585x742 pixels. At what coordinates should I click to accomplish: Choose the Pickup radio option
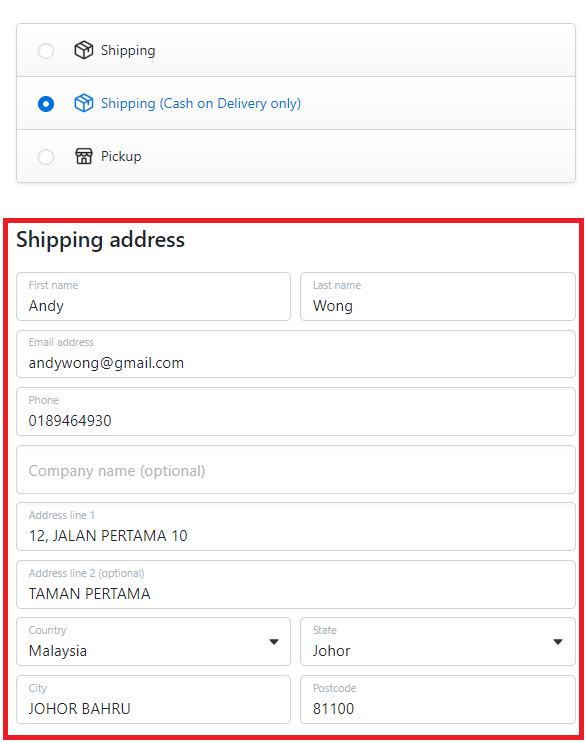point(46,157)
